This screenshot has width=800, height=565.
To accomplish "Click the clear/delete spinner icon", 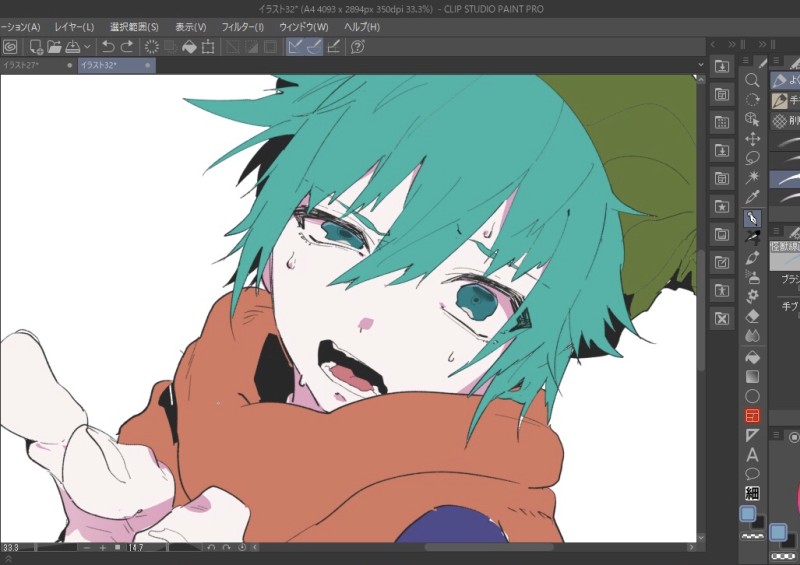I will [x=152, y=47].
